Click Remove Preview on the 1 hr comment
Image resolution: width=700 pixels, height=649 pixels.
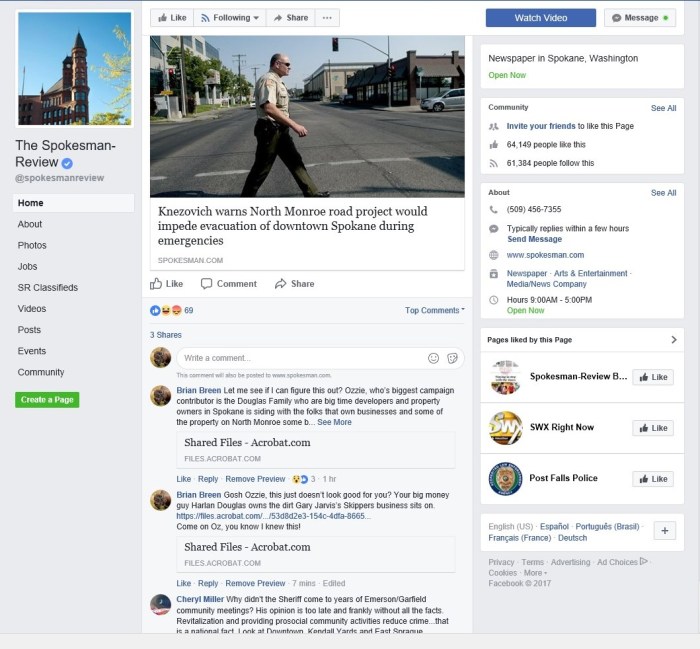255,479
